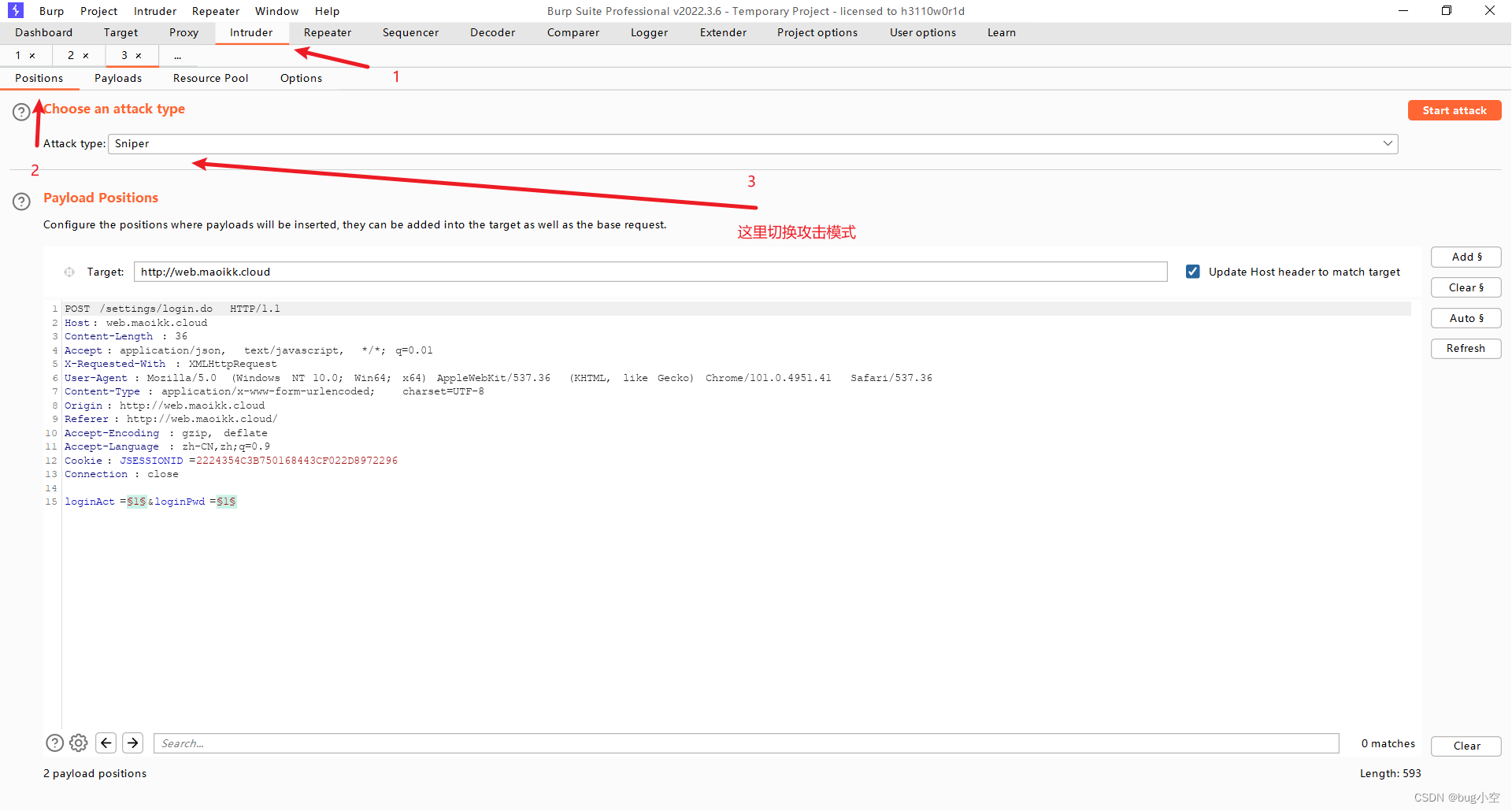
Task: Open the Window menu
Action: click(276, 11)
